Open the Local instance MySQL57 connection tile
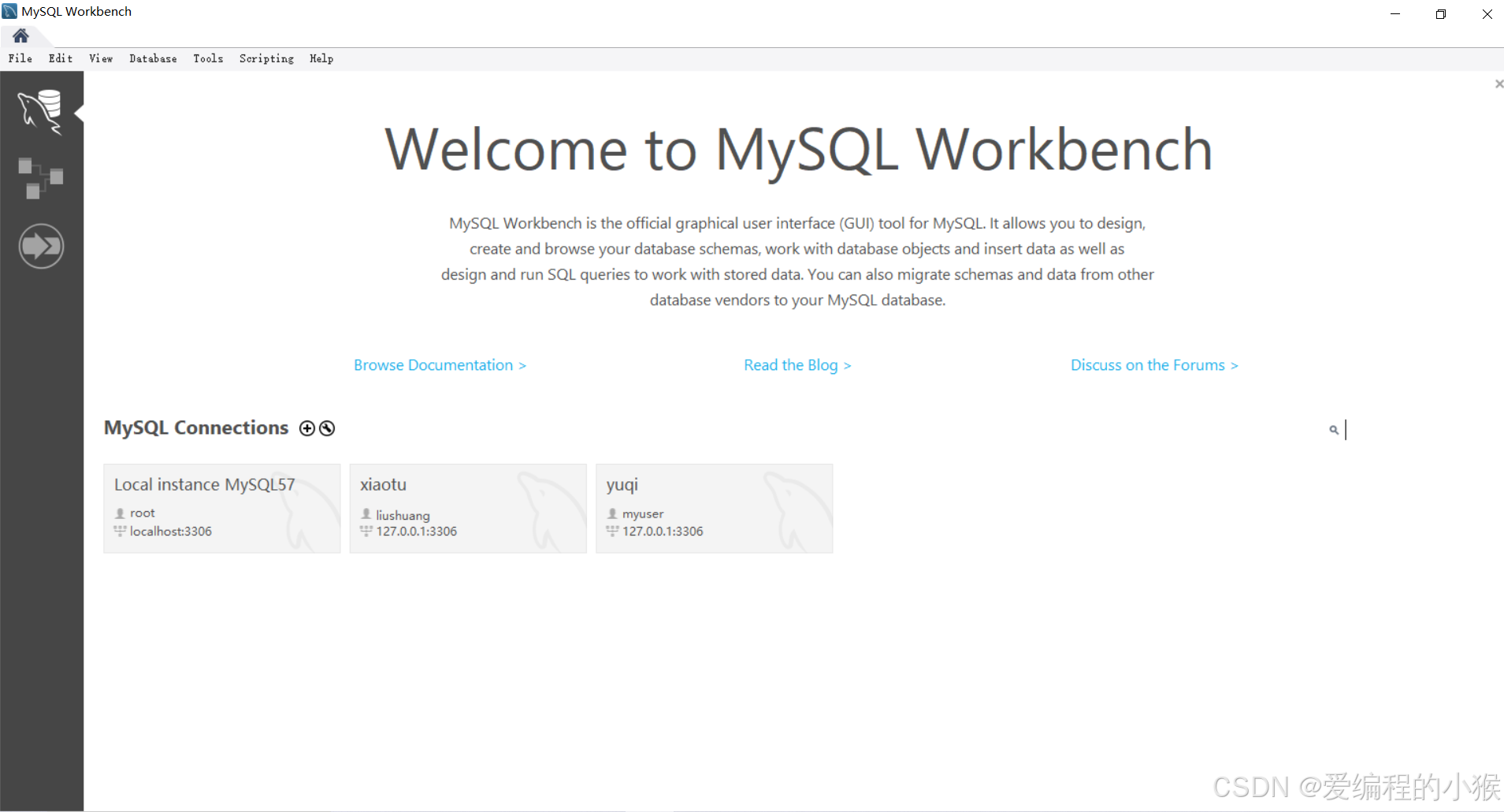This screenshot has width=1504, height=812. click(x=222, y=508)
